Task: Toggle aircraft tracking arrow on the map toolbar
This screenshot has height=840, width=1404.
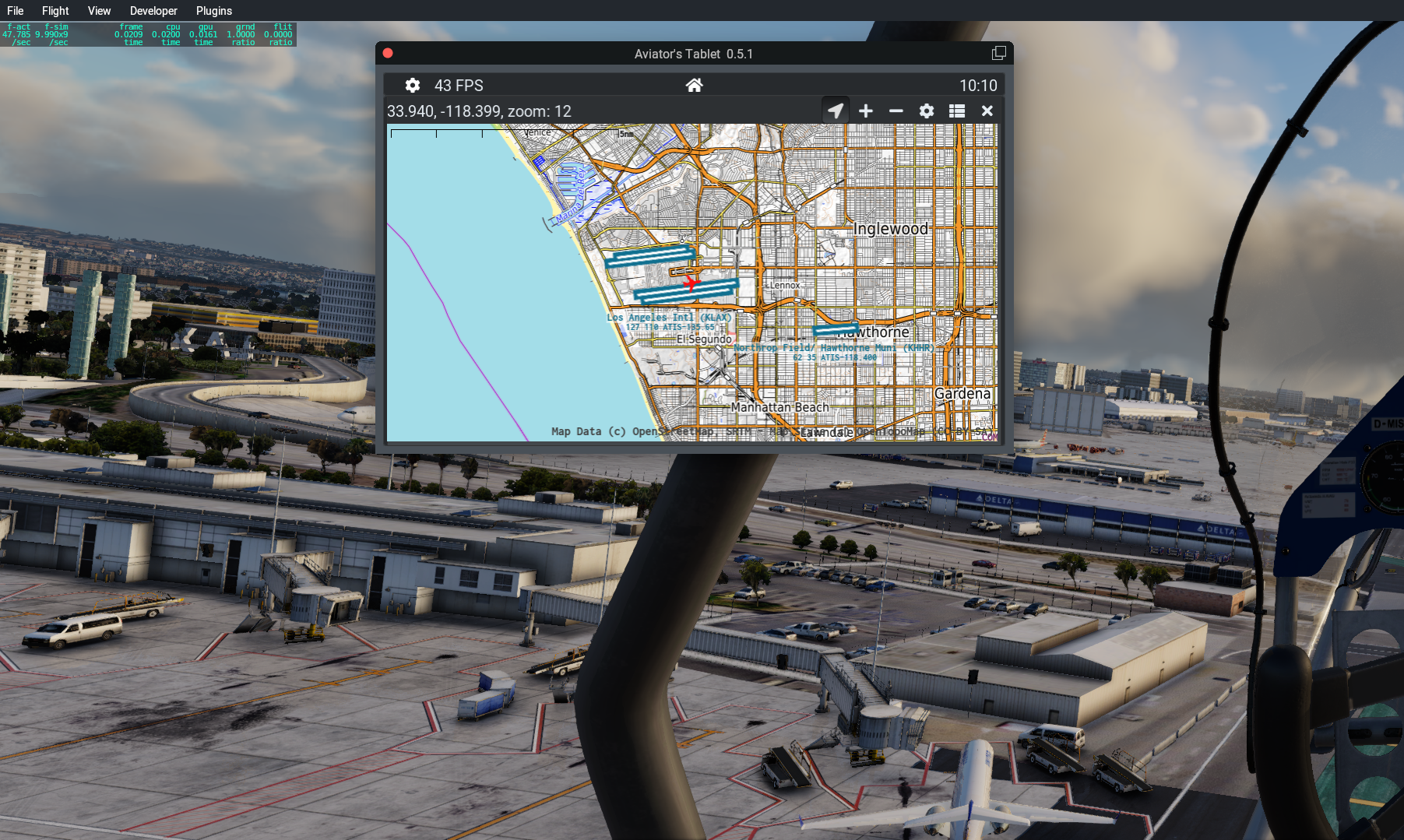Action: point(836,111)
